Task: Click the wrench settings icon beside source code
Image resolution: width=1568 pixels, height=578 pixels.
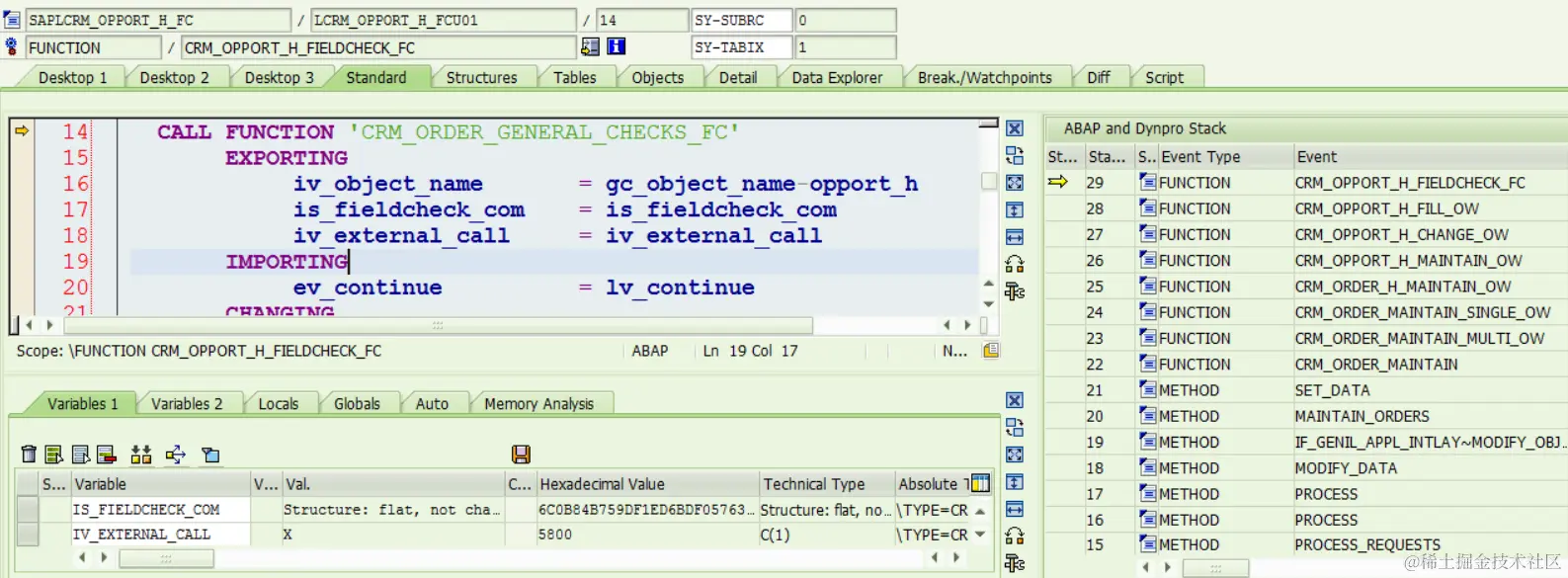Action: point(1015,291)
